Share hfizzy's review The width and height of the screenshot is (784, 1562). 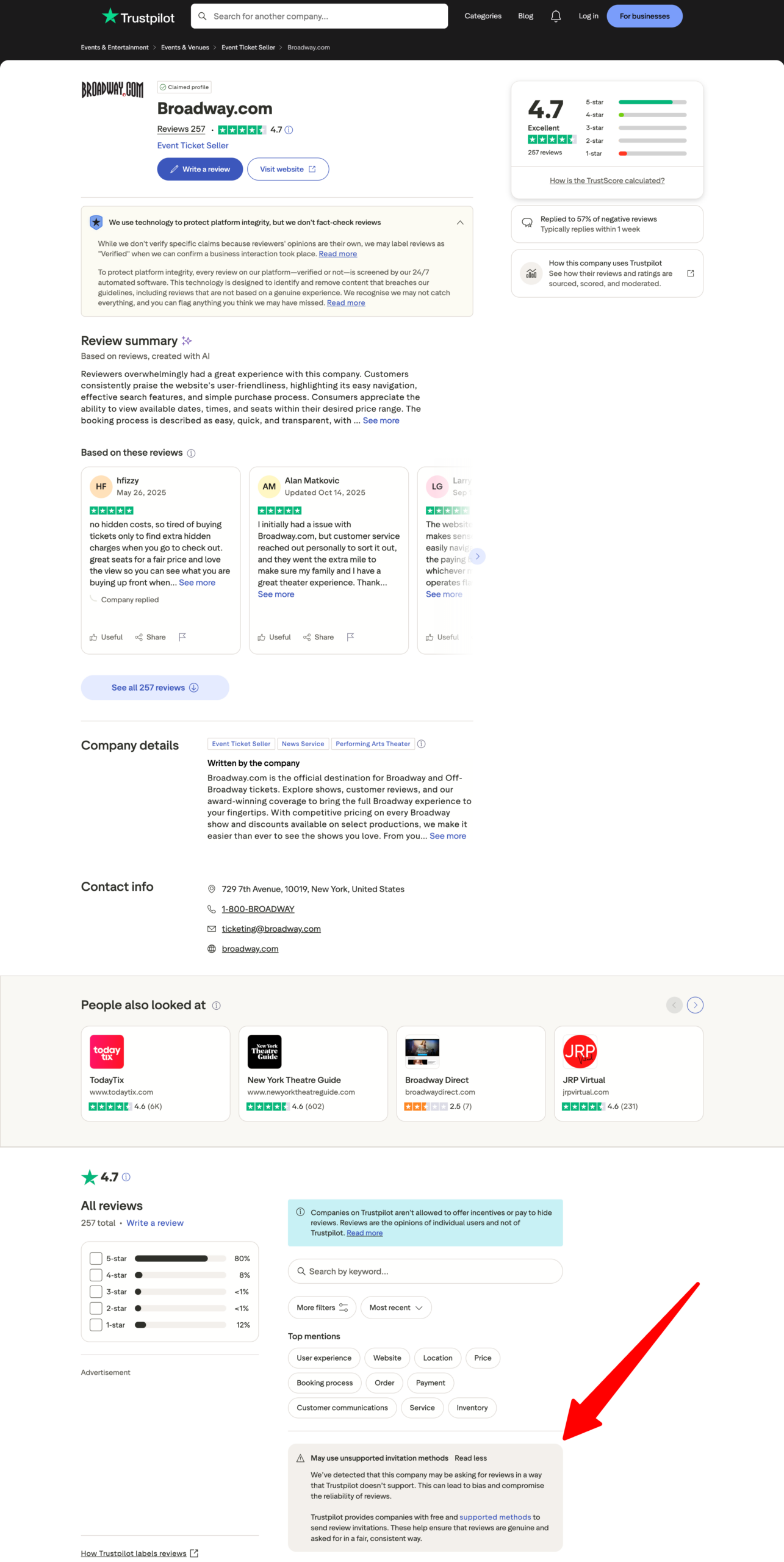(x=150, y=637)
